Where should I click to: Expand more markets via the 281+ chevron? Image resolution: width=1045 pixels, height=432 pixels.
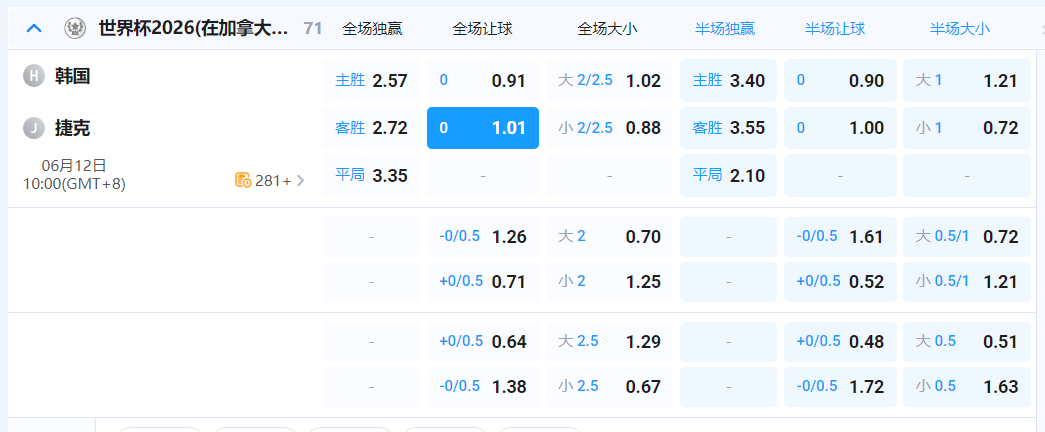tap(301, 180)
